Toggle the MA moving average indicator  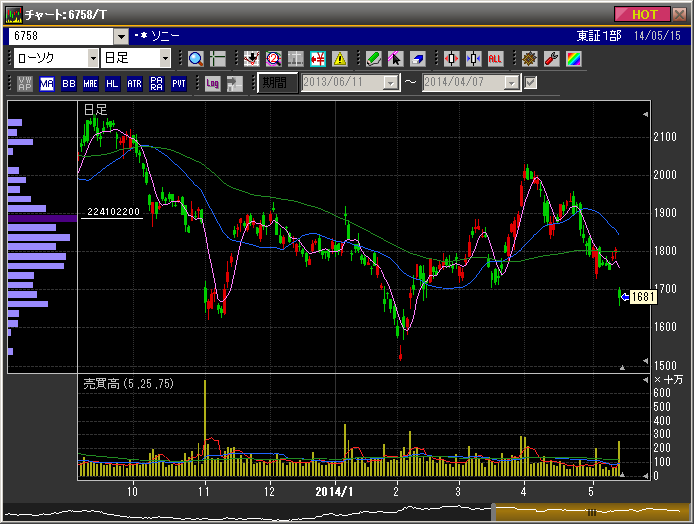pos(47,83)
